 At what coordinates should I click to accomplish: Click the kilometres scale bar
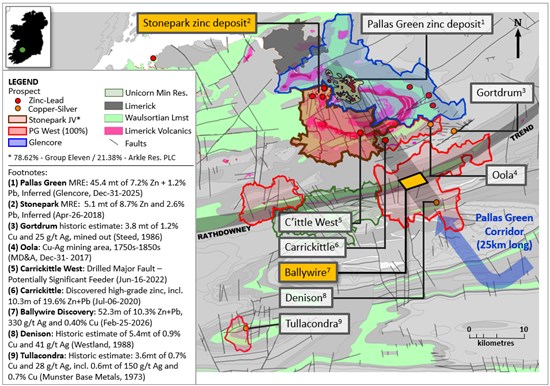pos(496,336)
